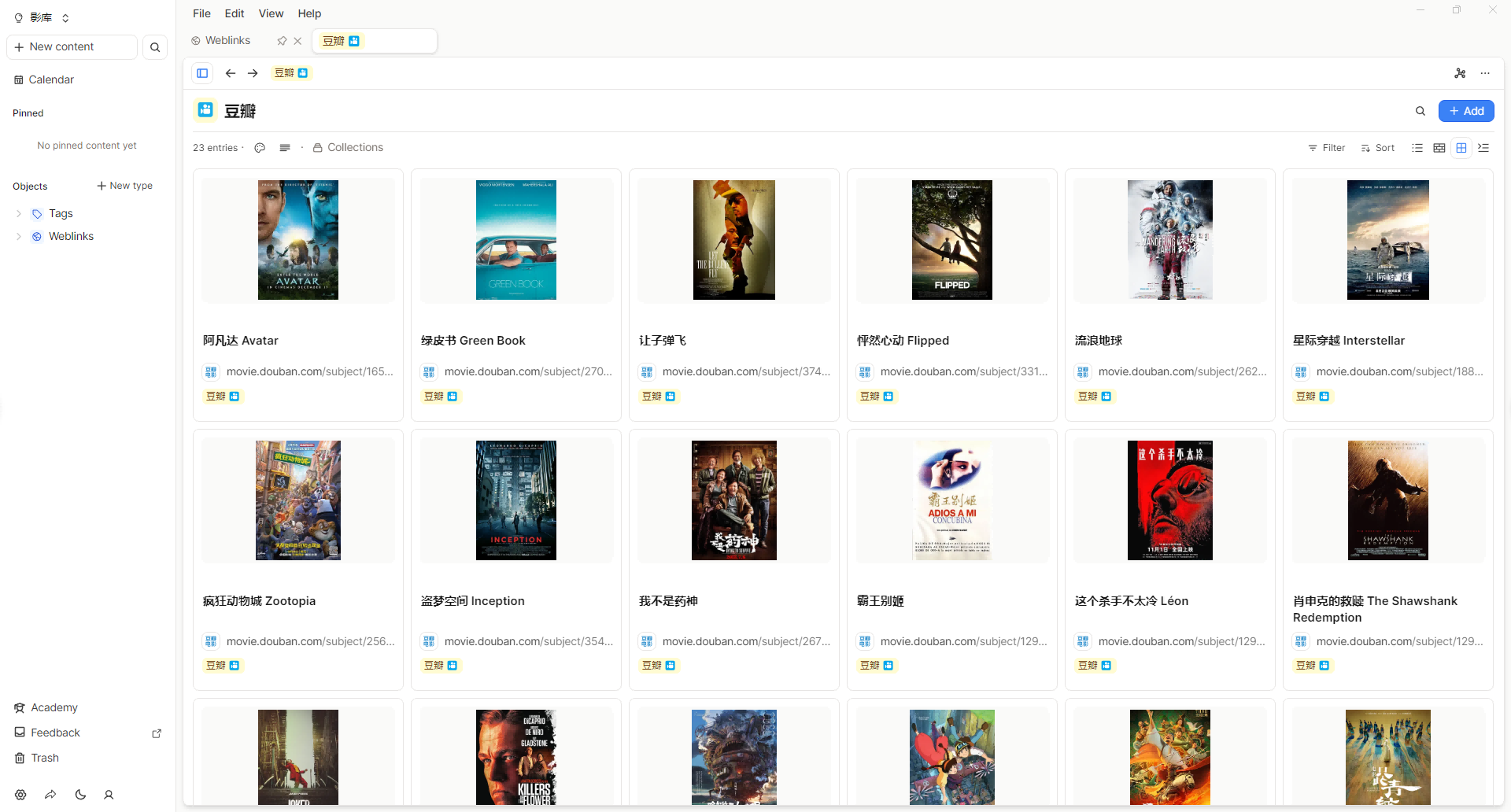Switch to the Weblinks tab
The height and width of the screenshot is (812, 1511).
pyautogui.click(x=227, y=41)
